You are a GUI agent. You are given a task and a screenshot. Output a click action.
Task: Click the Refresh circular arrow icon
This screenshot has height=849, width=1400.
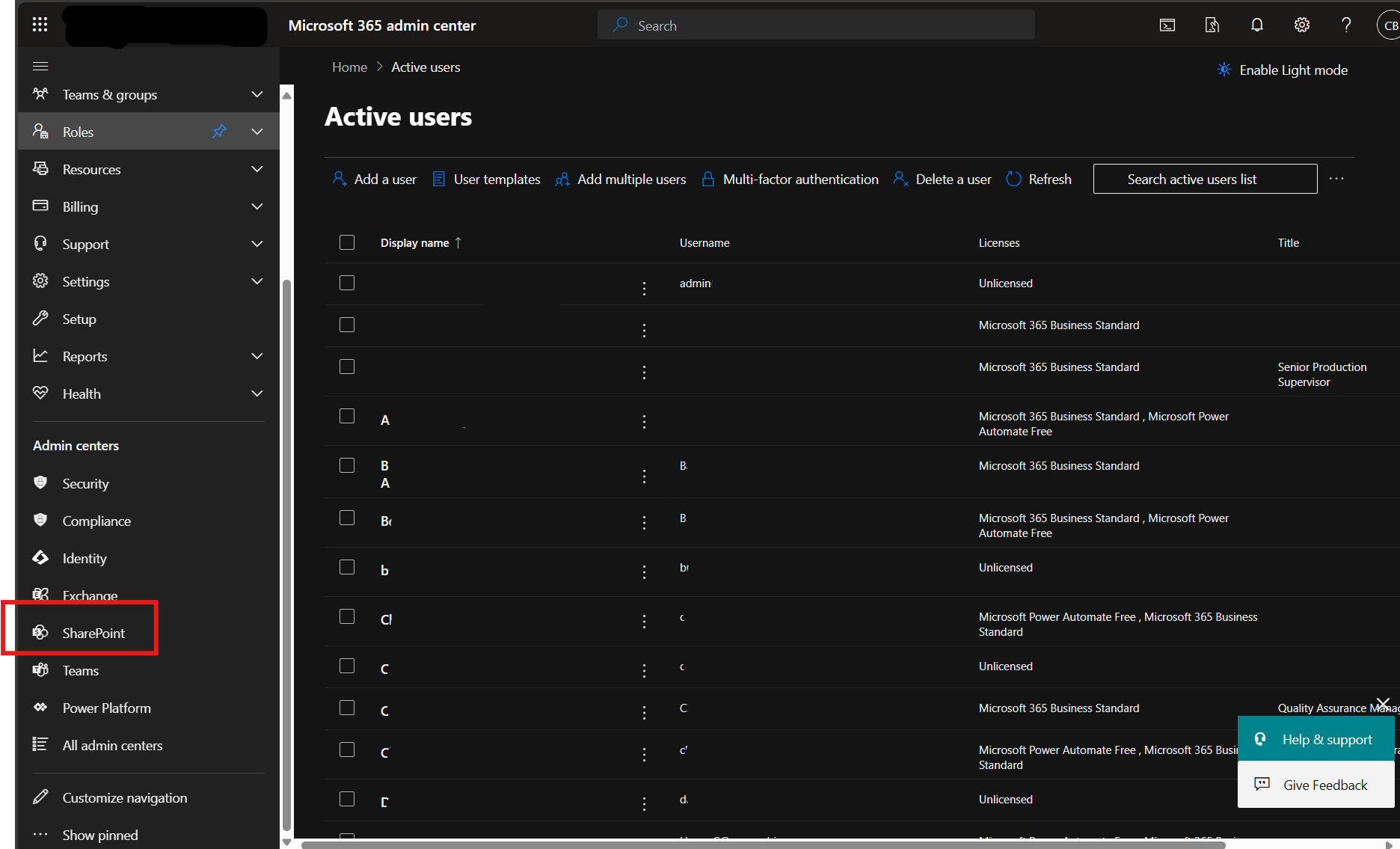coord(1013,179)
